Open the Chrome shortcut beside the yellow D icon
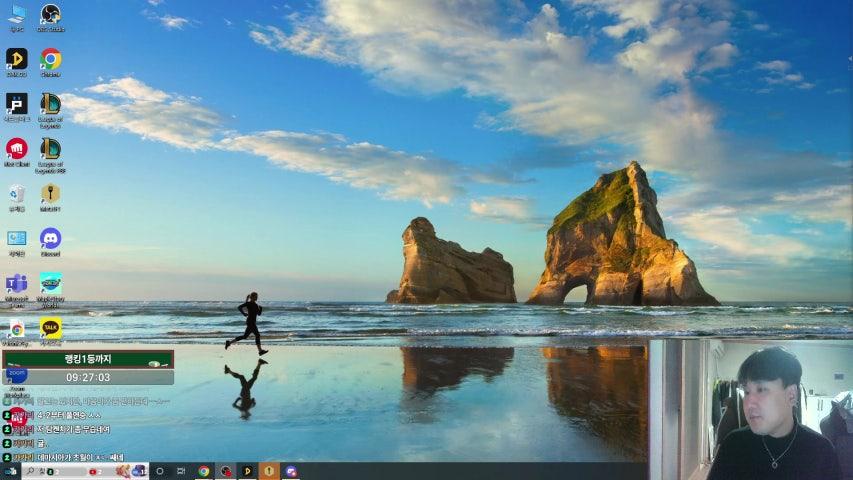 pos(51,62)
